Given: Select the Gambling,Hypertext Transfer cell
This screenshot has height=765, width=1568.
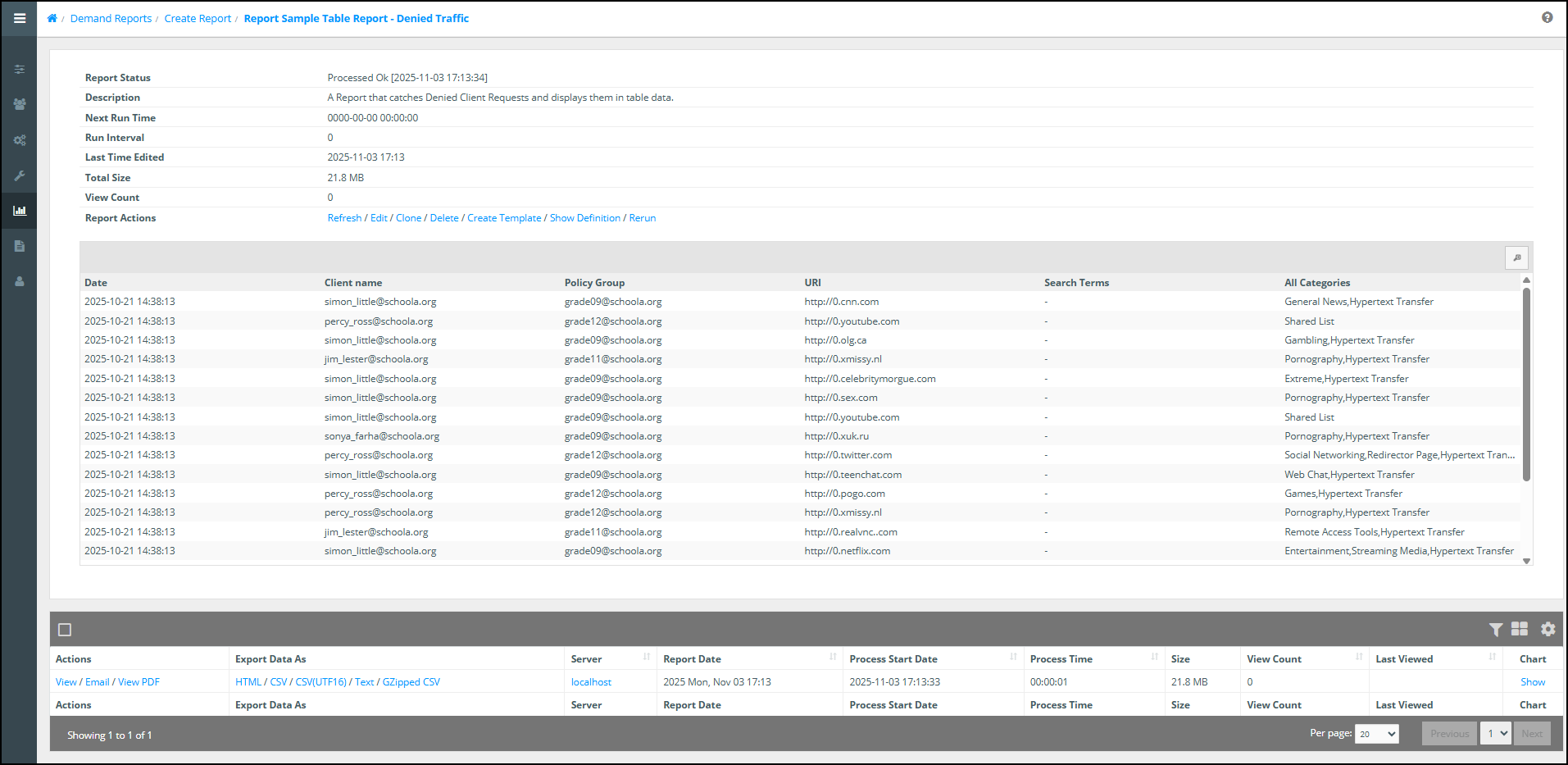Looking at the screenshot, I should pos(1349,340).
